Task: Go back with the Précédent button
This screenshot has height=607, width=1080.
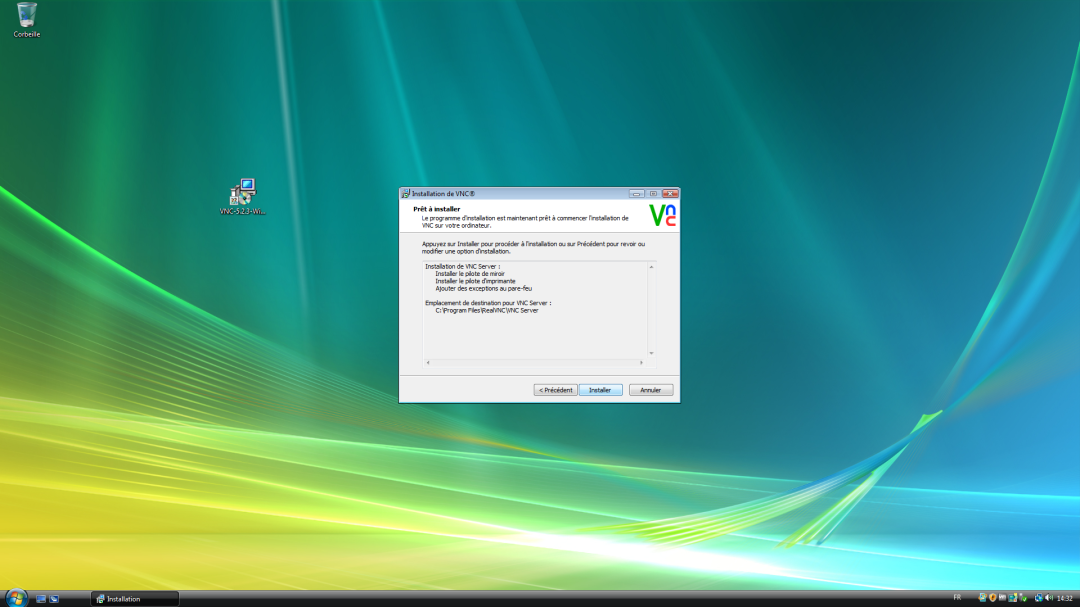Action: tap(555, 390)
